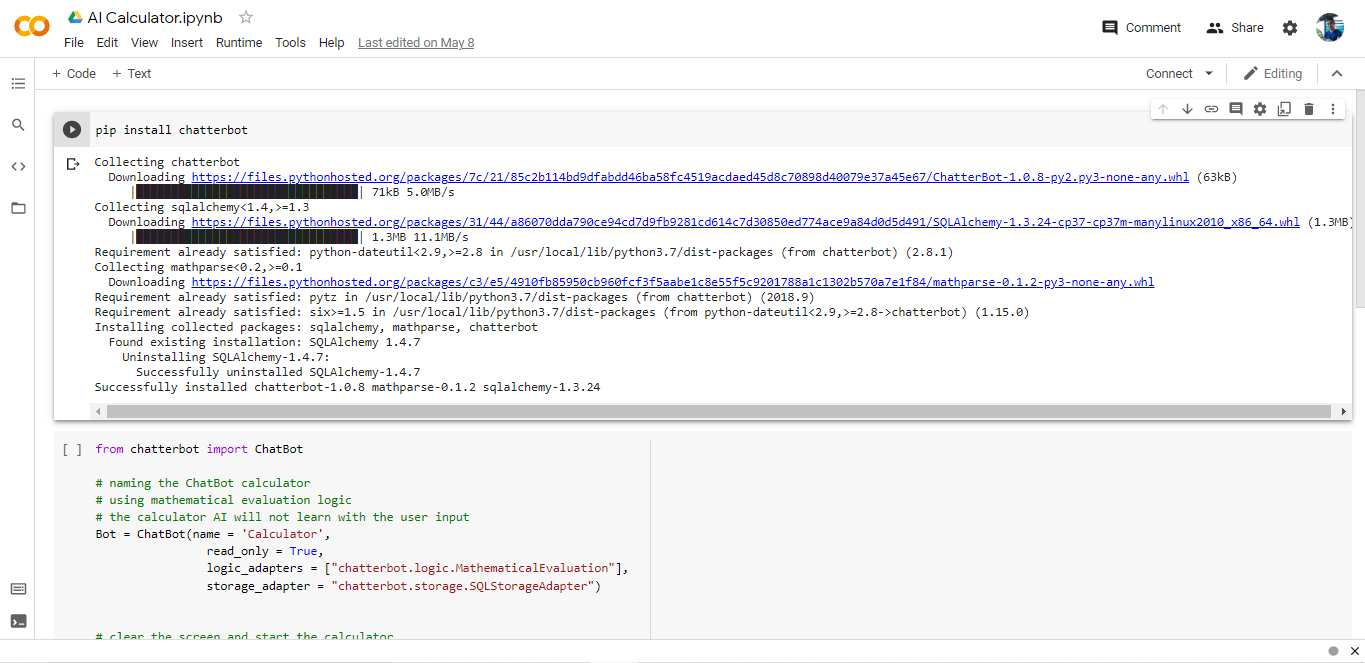Open the Tools menu
The width and height of the screenshot is (1365, 663).
[290, 43]
